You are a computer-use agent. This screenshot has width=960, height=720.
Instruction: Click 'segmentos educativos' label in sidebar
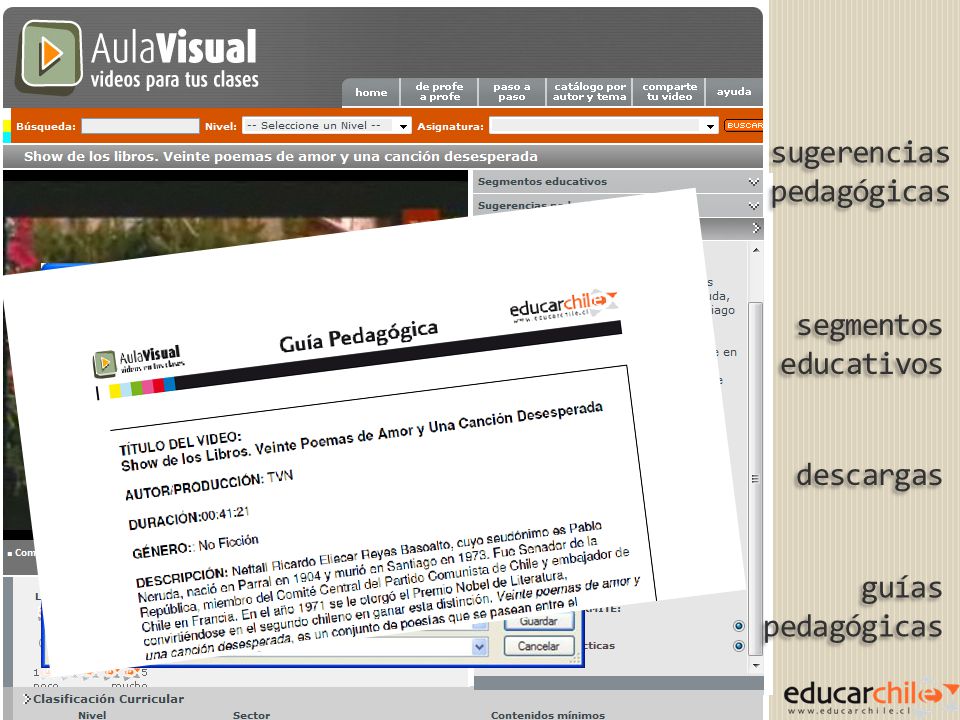pyautogui.click(x=861, y=345)
